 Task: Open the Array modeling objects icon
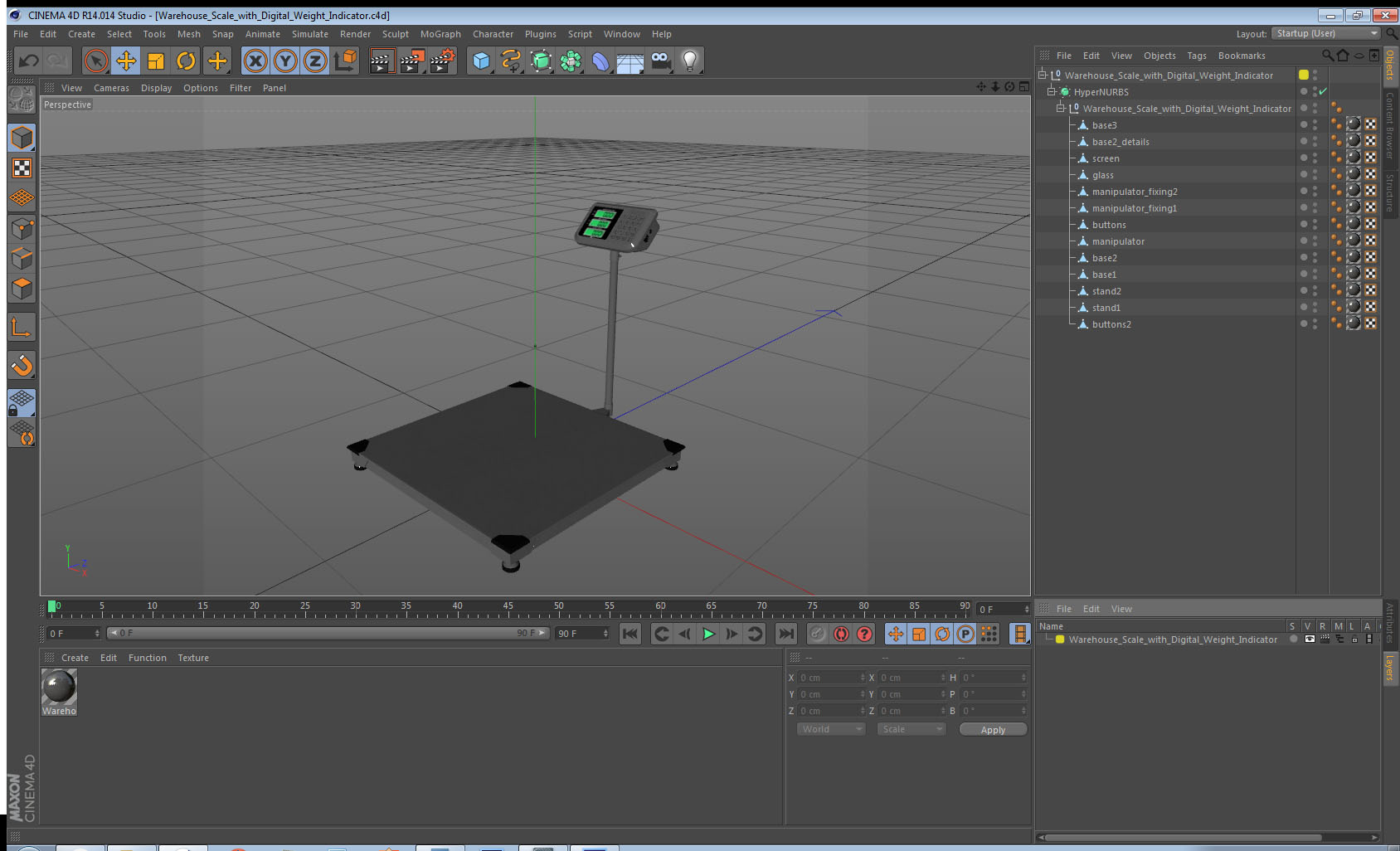571,61
